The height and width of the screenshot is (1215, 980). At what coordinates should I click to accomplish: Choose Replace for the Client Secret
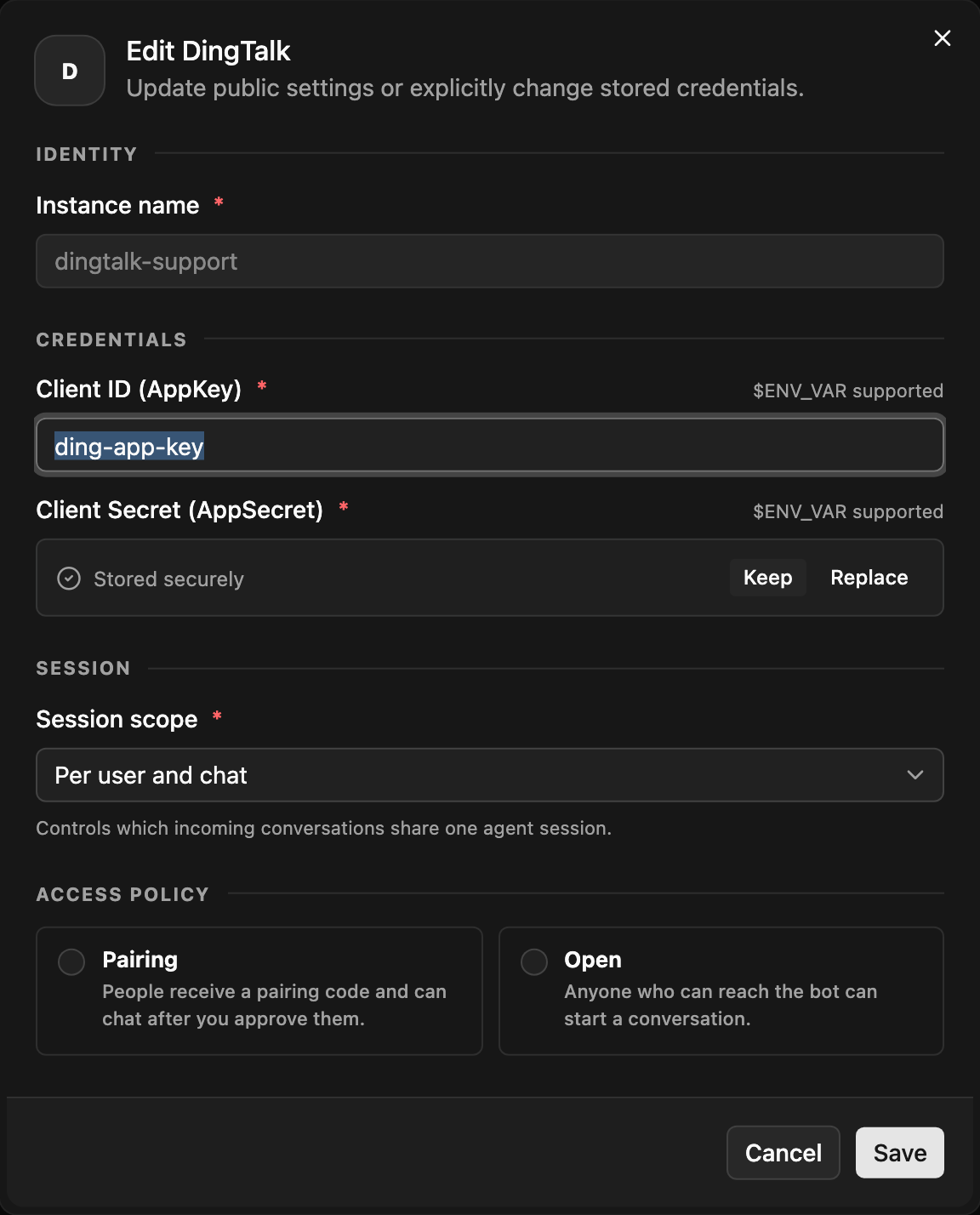tap(869, 578)
